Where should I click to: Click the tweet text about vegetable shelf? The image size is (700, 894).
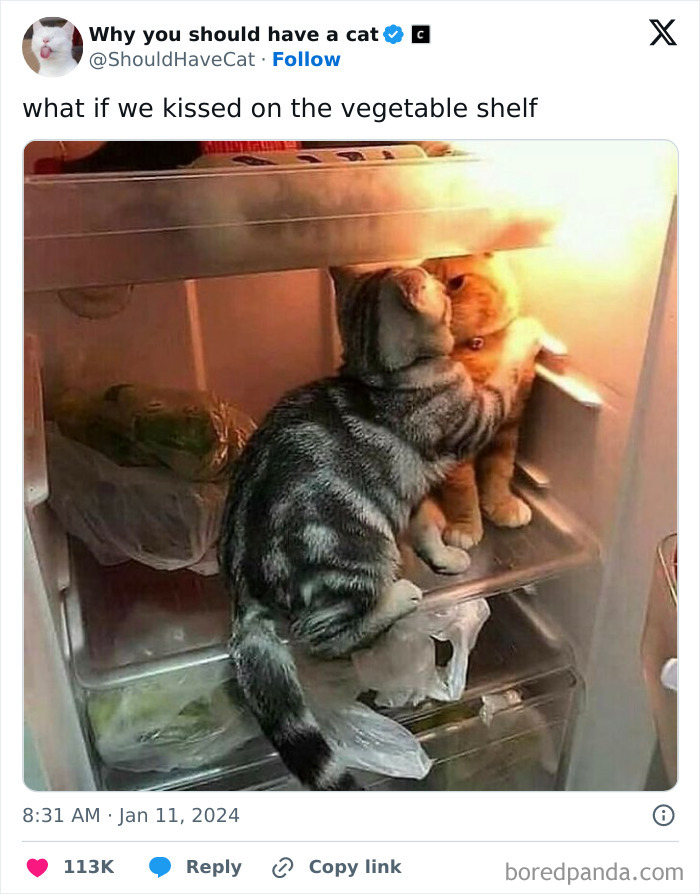(280, 108)
